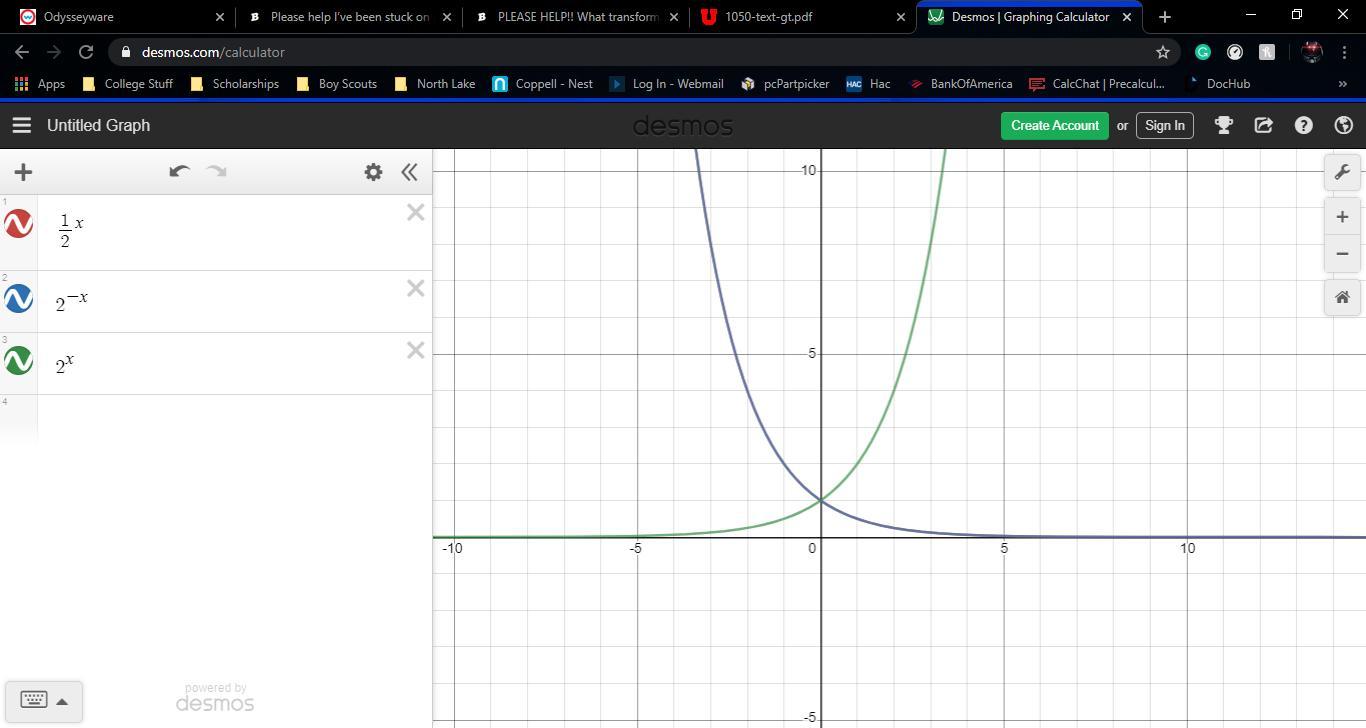Open the Grammarly extension

[x=1203, y=52]
